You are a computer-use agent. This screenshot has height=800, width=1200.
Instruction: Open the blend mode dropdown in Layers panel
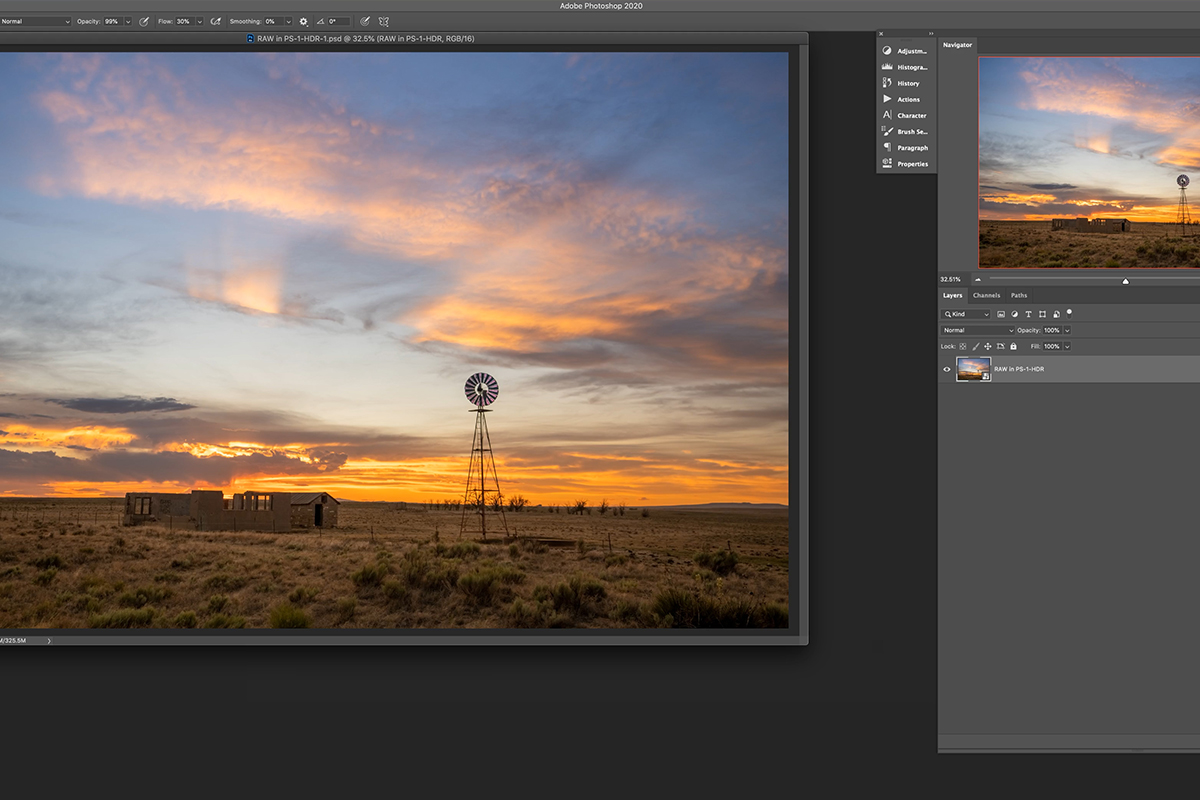click(x=977, y=330)
